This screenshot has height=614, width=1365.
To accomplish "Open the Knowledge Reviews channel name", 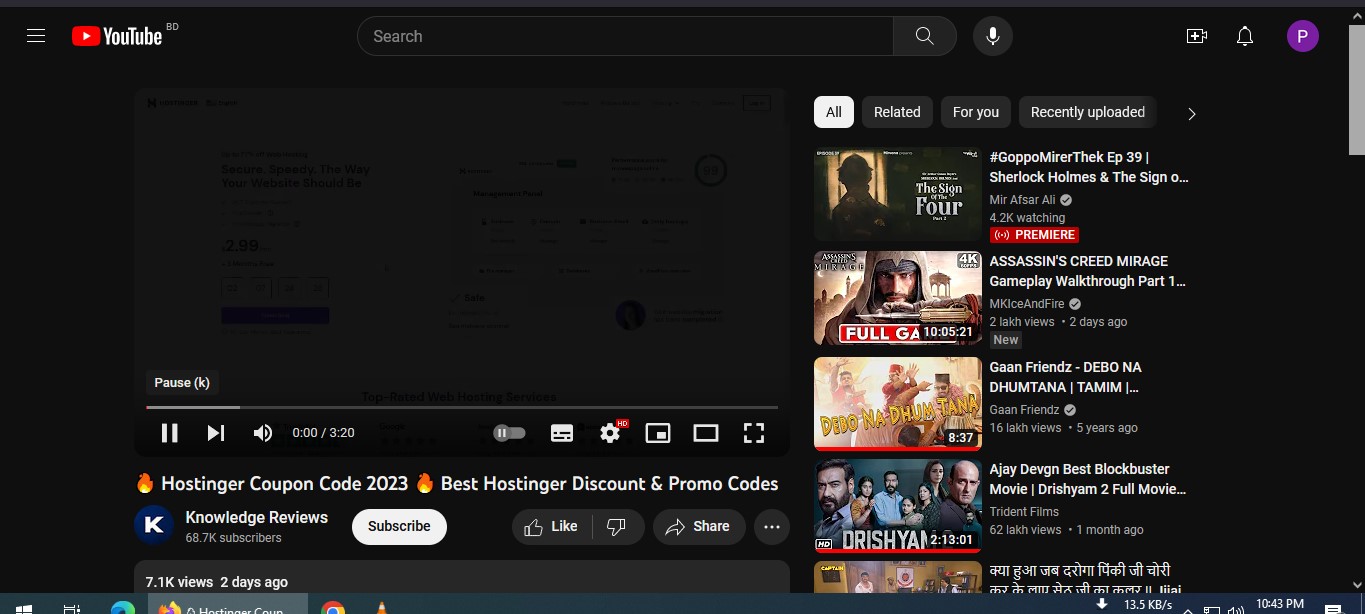I will tap(257, 517).
